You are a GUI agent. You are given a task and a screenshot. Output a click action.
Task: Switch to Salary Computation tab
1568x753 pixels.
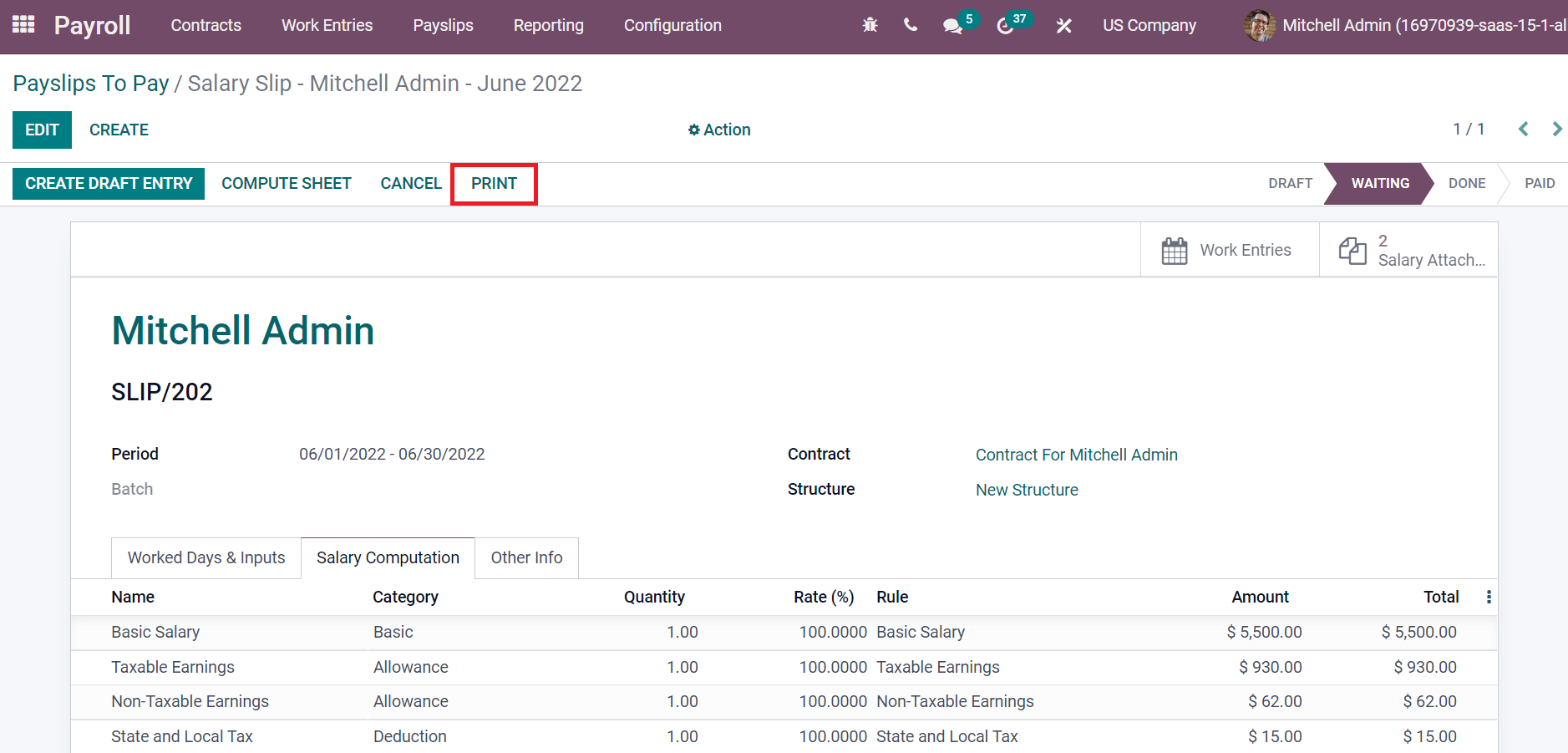click(388, 557)
